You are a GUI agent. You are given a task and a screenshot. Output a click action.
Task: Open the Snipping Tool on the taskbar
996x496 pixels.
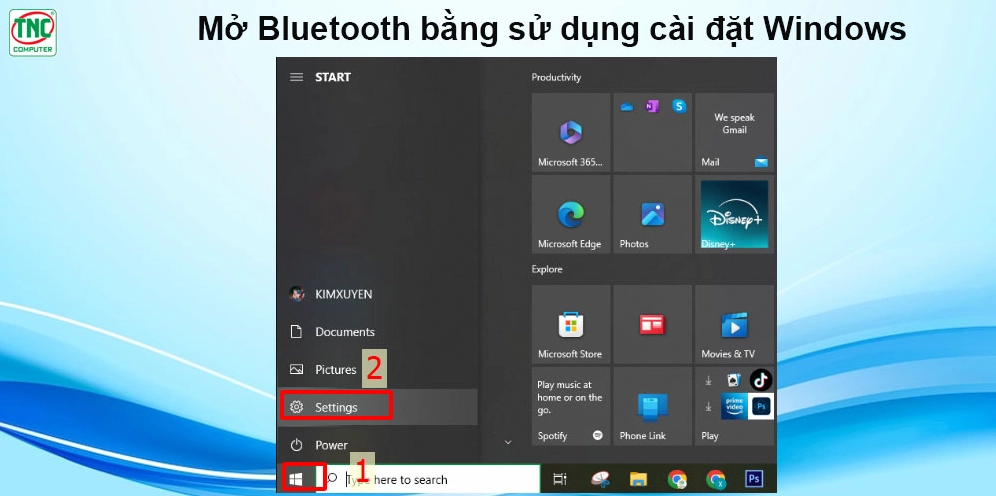pos(600,479)
